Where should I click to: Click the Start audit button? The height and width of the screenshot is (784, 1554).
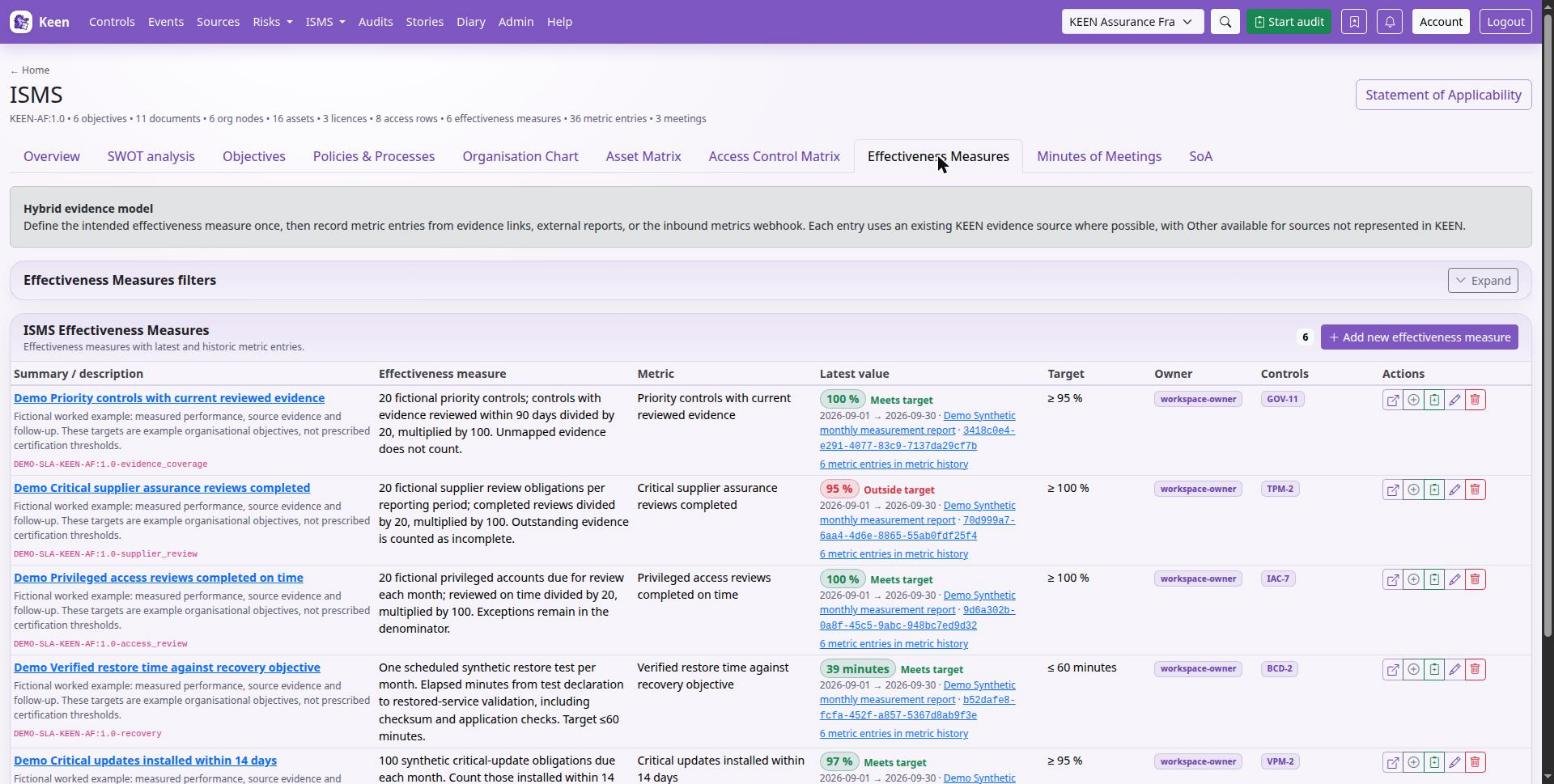(1288, 22)
